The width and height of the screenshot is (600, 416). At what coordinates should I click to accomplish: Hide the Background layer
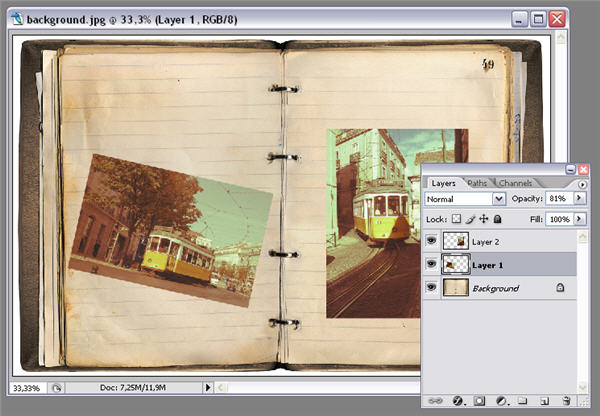433,288
